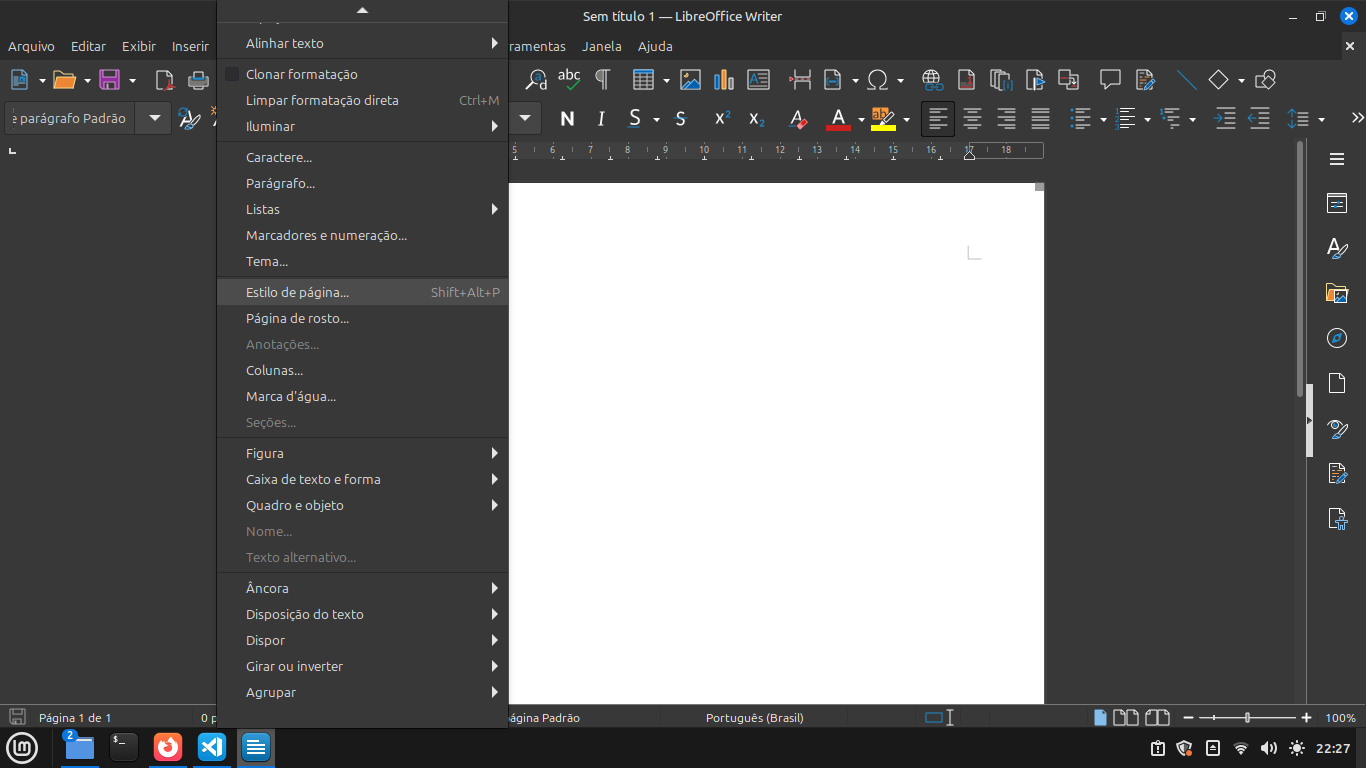Screen dimensions: 1366x768
Task: Insert a footnote
Action: [966, 80]
